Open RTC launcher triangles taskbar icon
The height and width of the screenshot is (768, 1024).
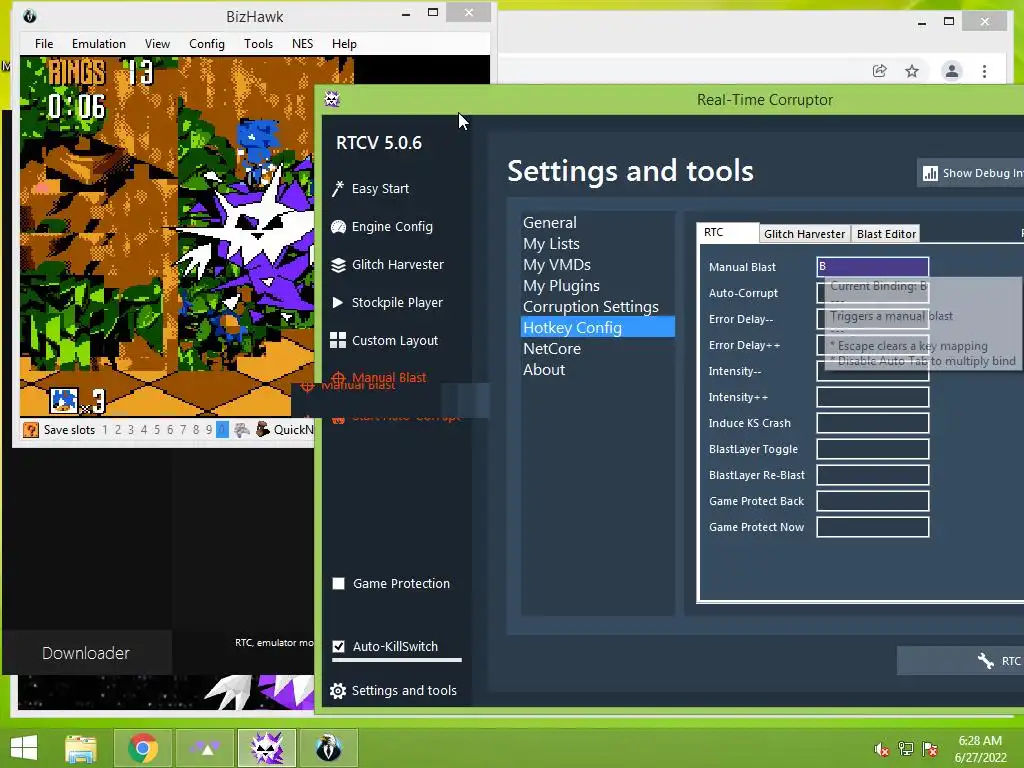pos(205,748)
